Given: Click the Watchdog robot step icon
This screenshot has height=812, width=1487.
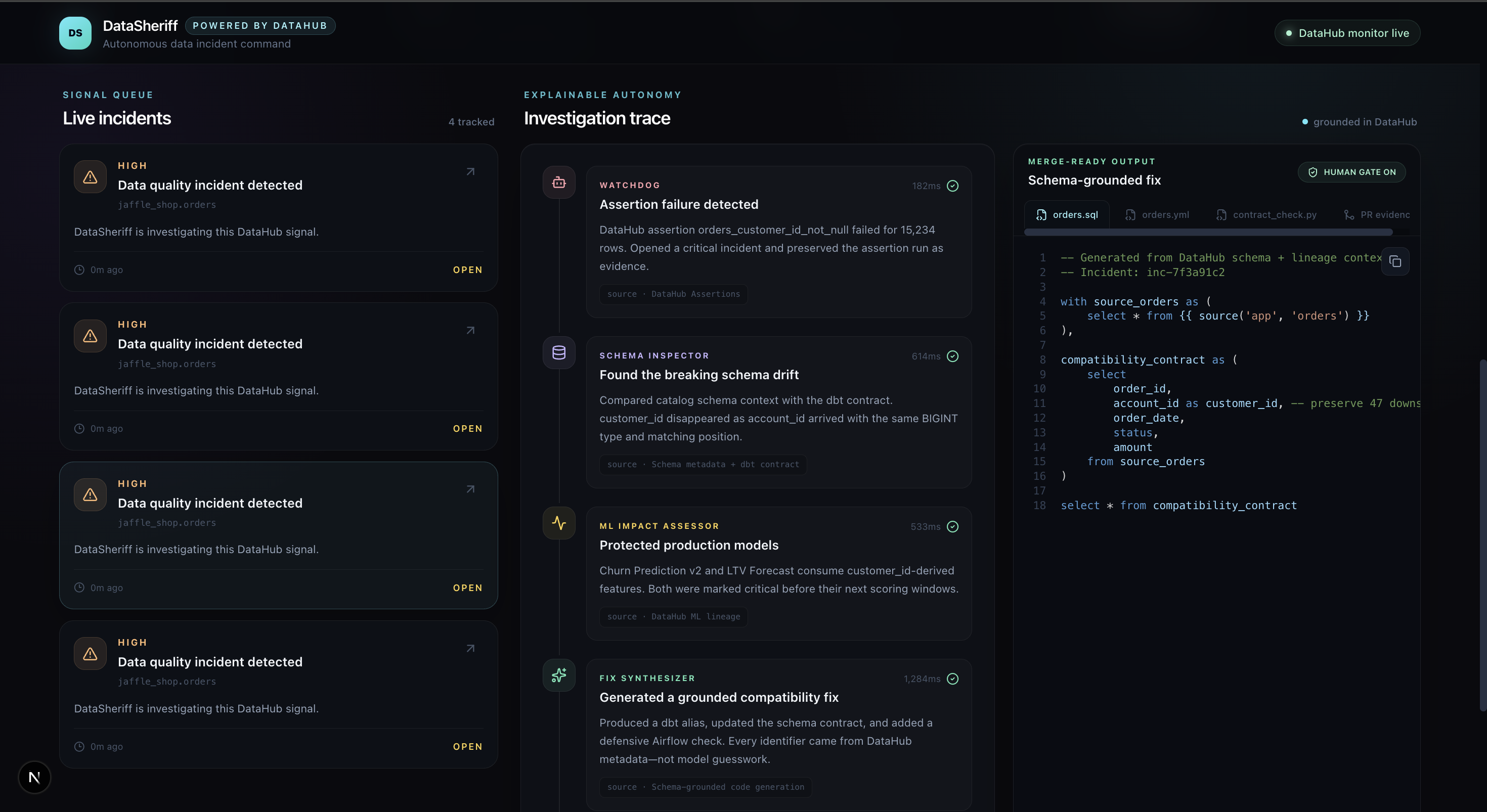Looking at the screenshot, I should (x=559, y=183).
